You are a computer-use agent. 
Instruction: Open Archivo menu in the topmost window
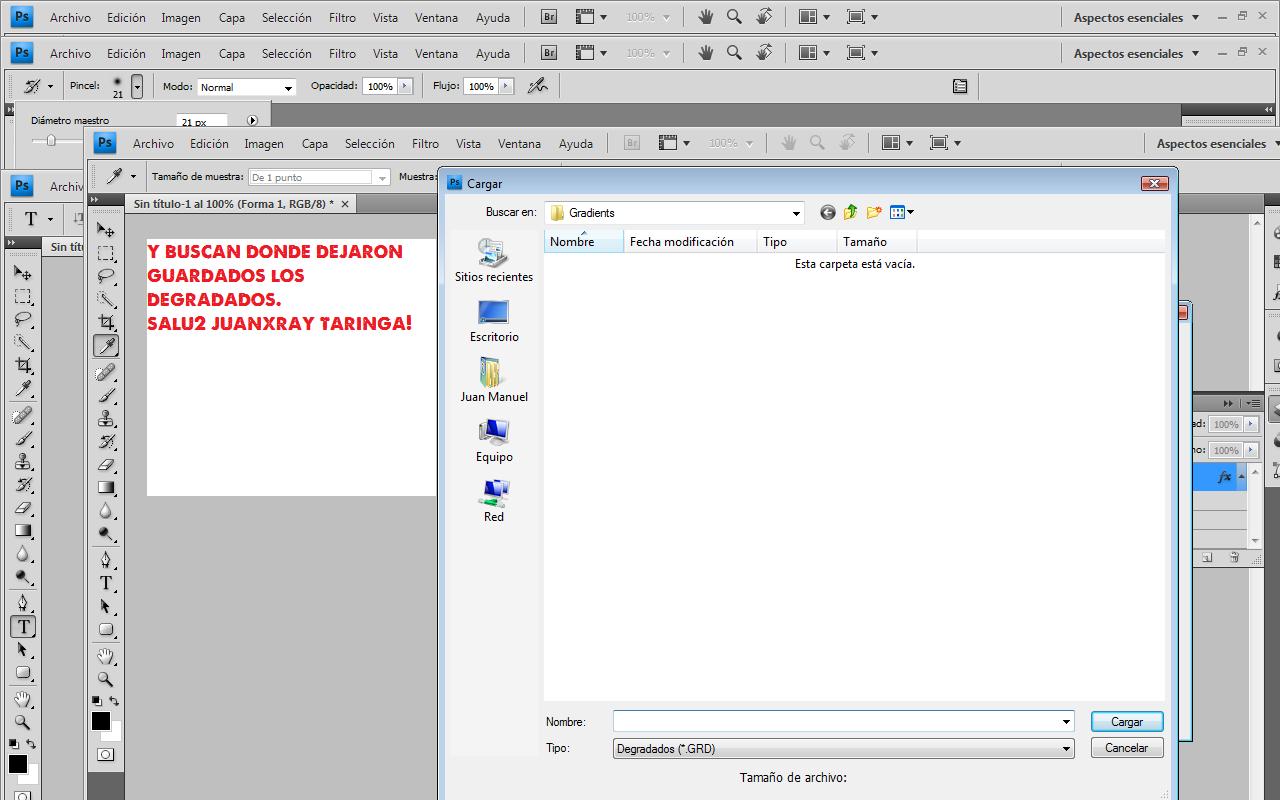[x=70, y=17]
